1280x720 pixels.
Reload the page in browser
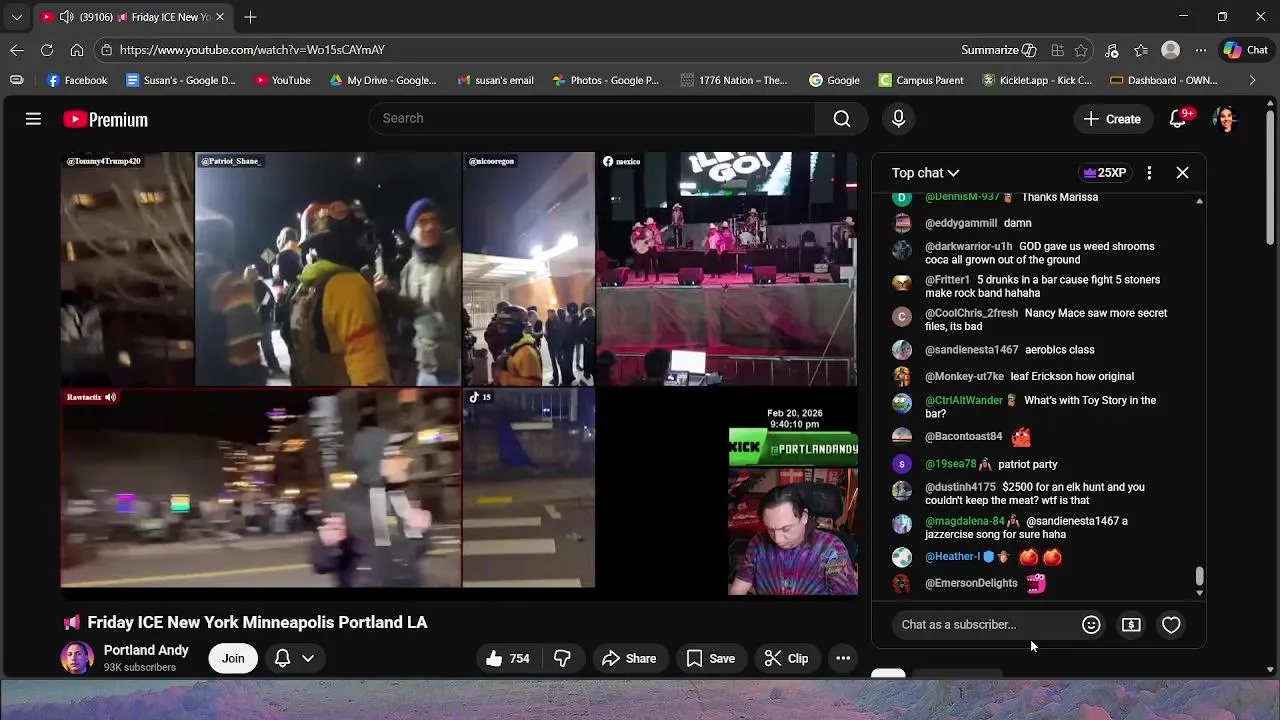[x=47, y=50]
